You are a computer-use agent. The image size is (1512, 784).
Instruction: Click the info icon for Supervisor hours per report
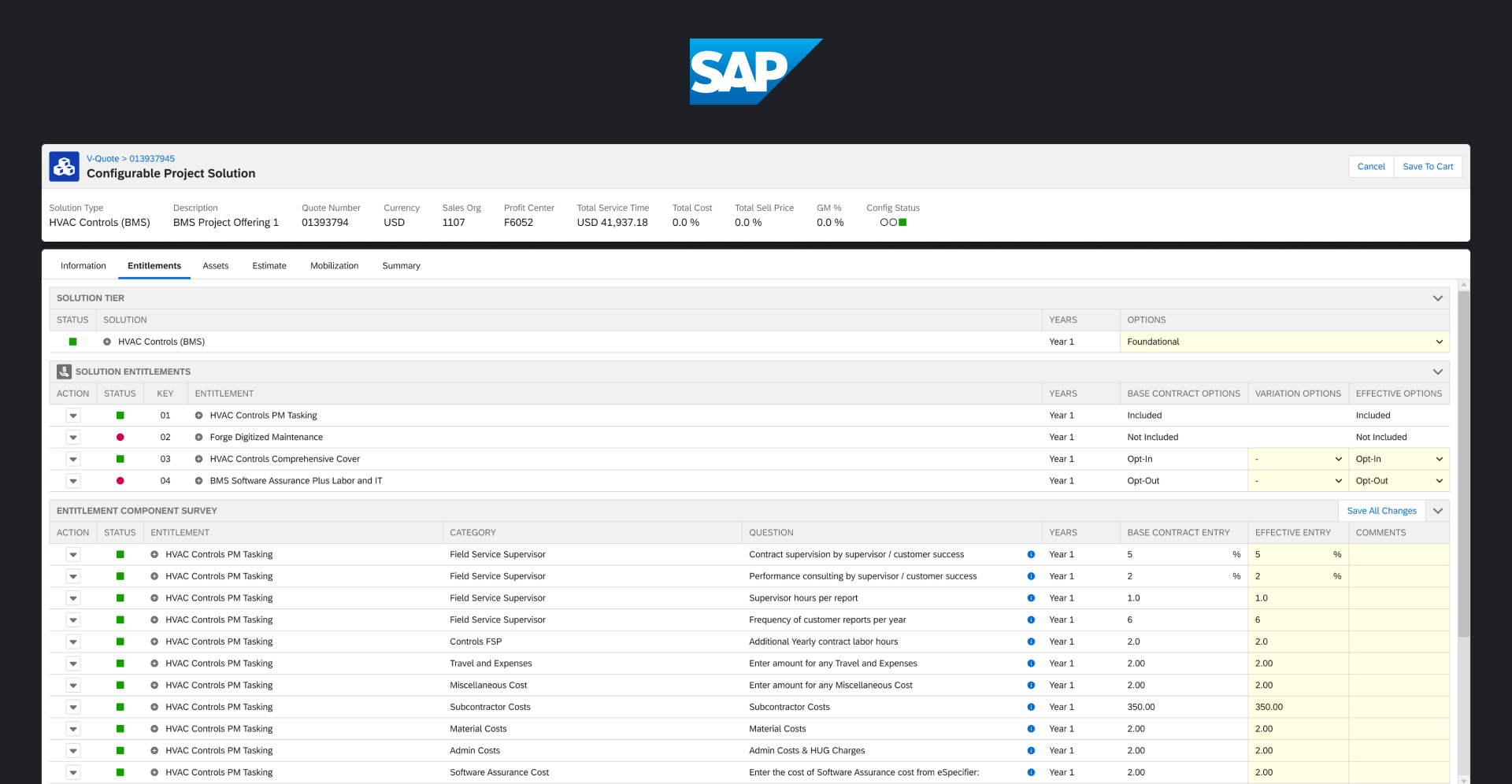point(1031,598)
